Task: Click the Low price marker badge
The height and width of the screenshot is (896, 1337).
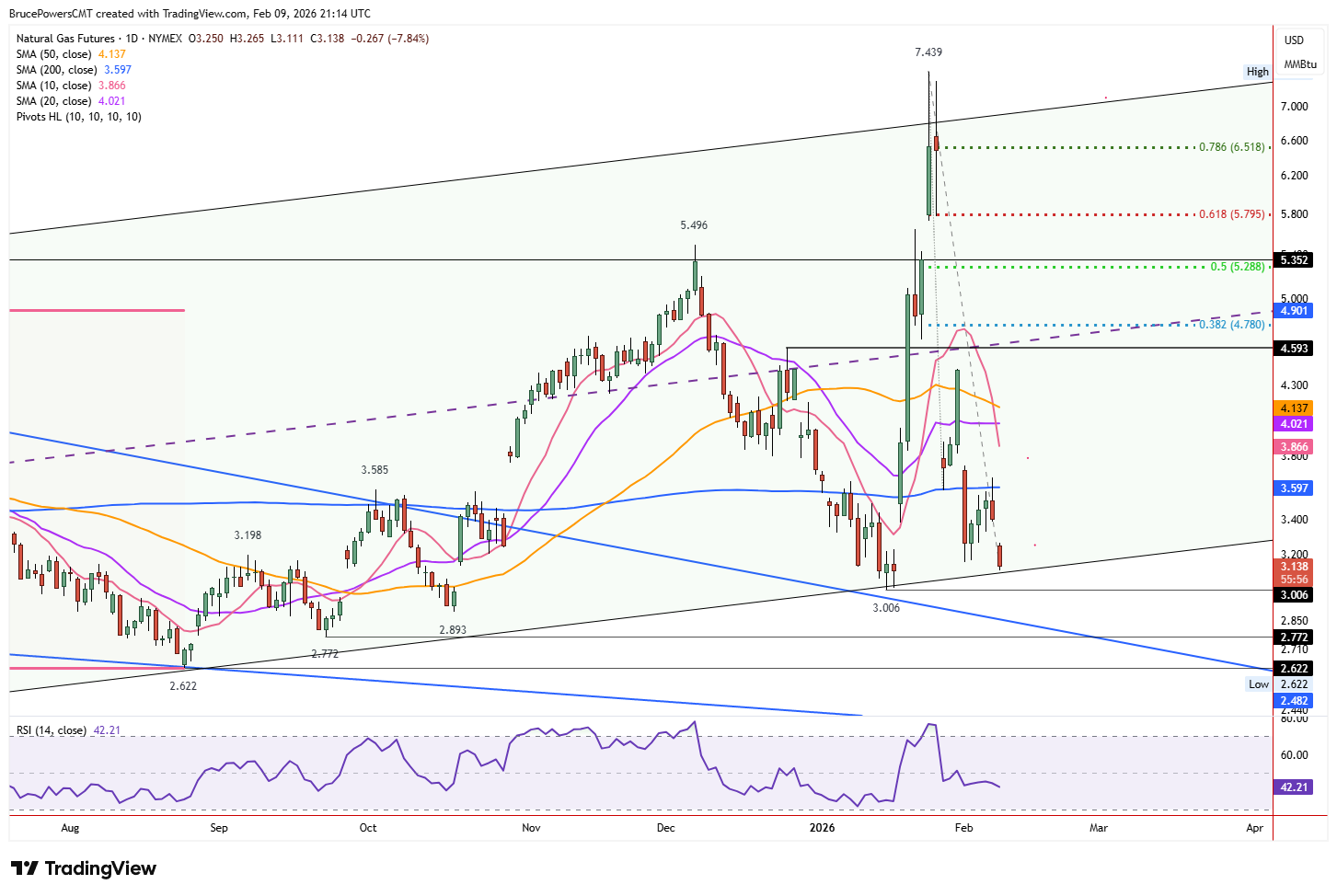Action: [1257, 683]
